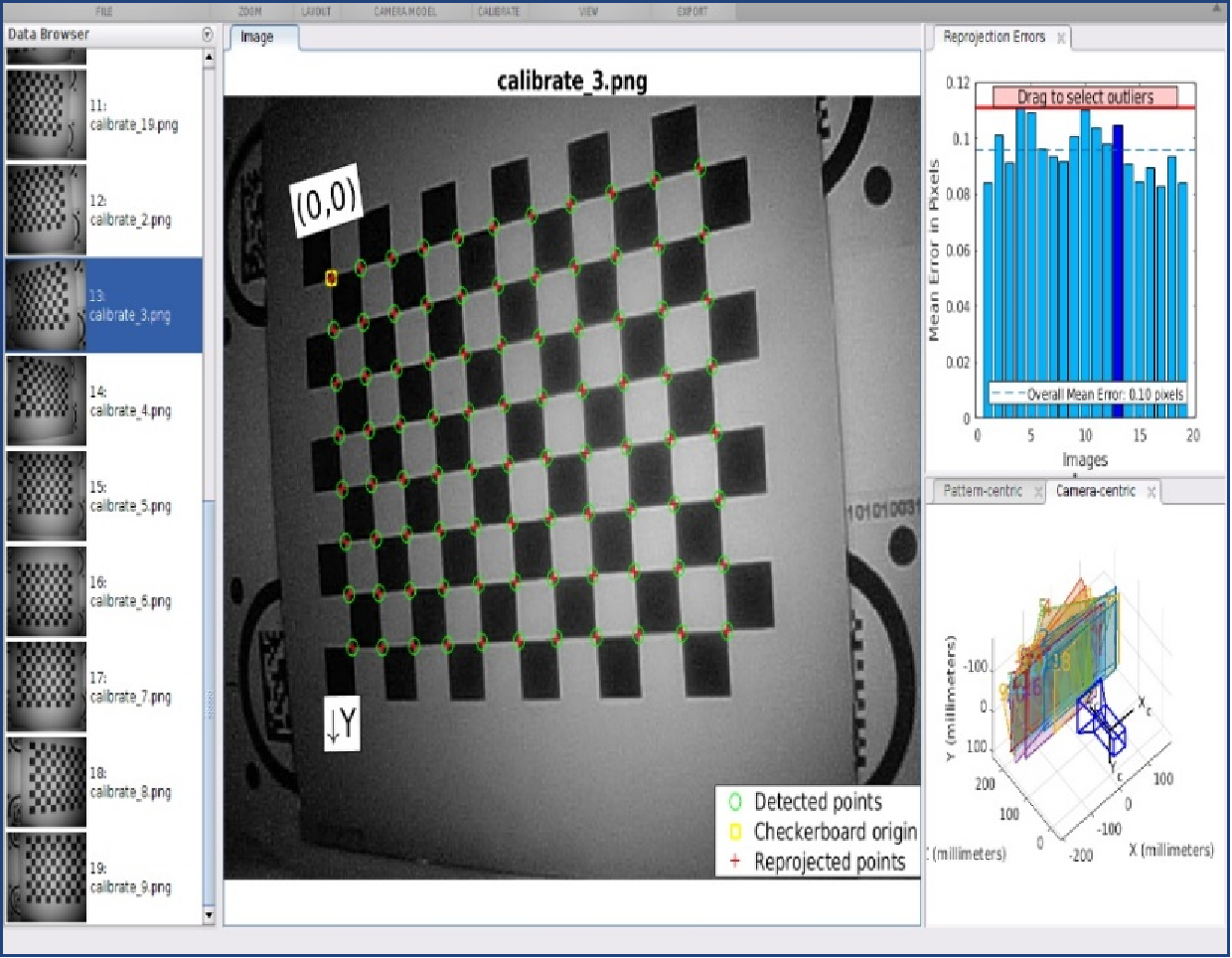Viewport: 1232px width, 958px height.
Task: Select the calibrate_2.png thumbnail
Action: point(46,210)
